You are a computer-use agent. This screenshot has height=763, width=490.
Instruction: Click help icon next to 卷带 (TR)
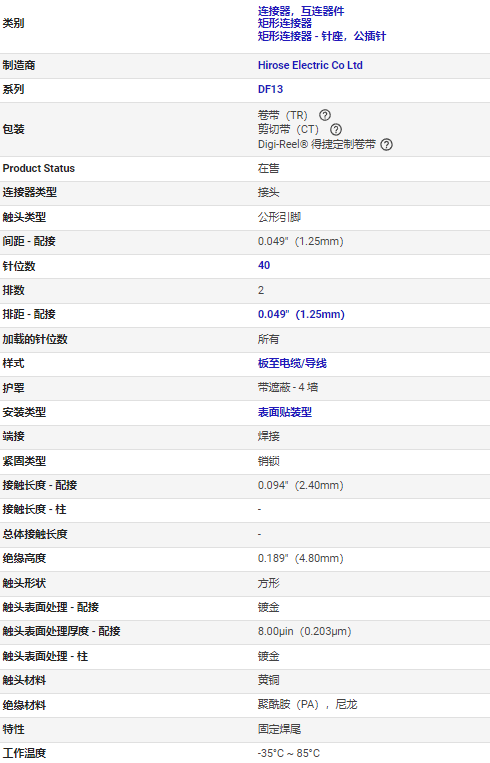pos(325,115)
